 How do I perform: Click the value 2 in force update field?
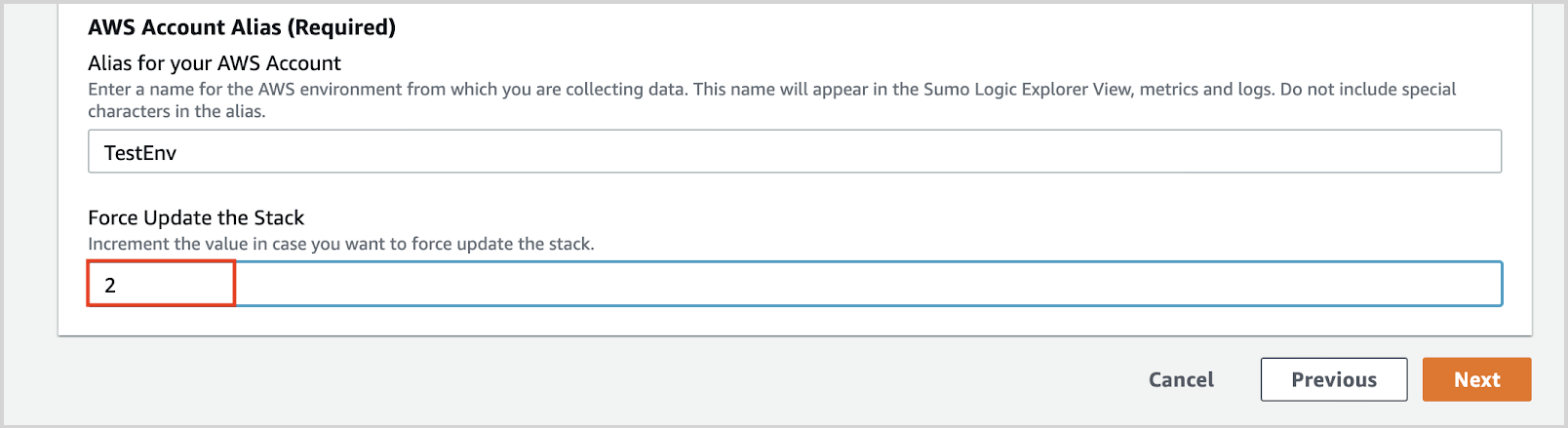(x=110, y=286)
